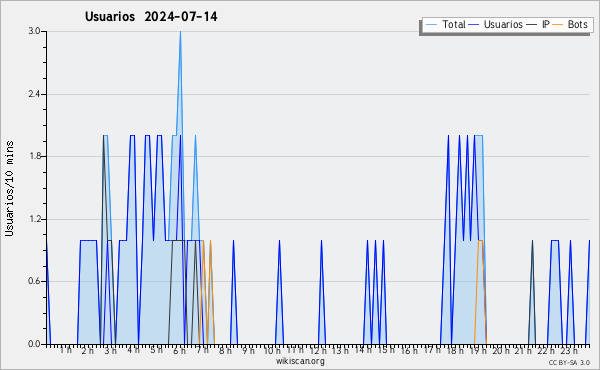Click the '1 h' x-axis label
The width and height of the screenshot is (600, 370).
tap(66, 350)
